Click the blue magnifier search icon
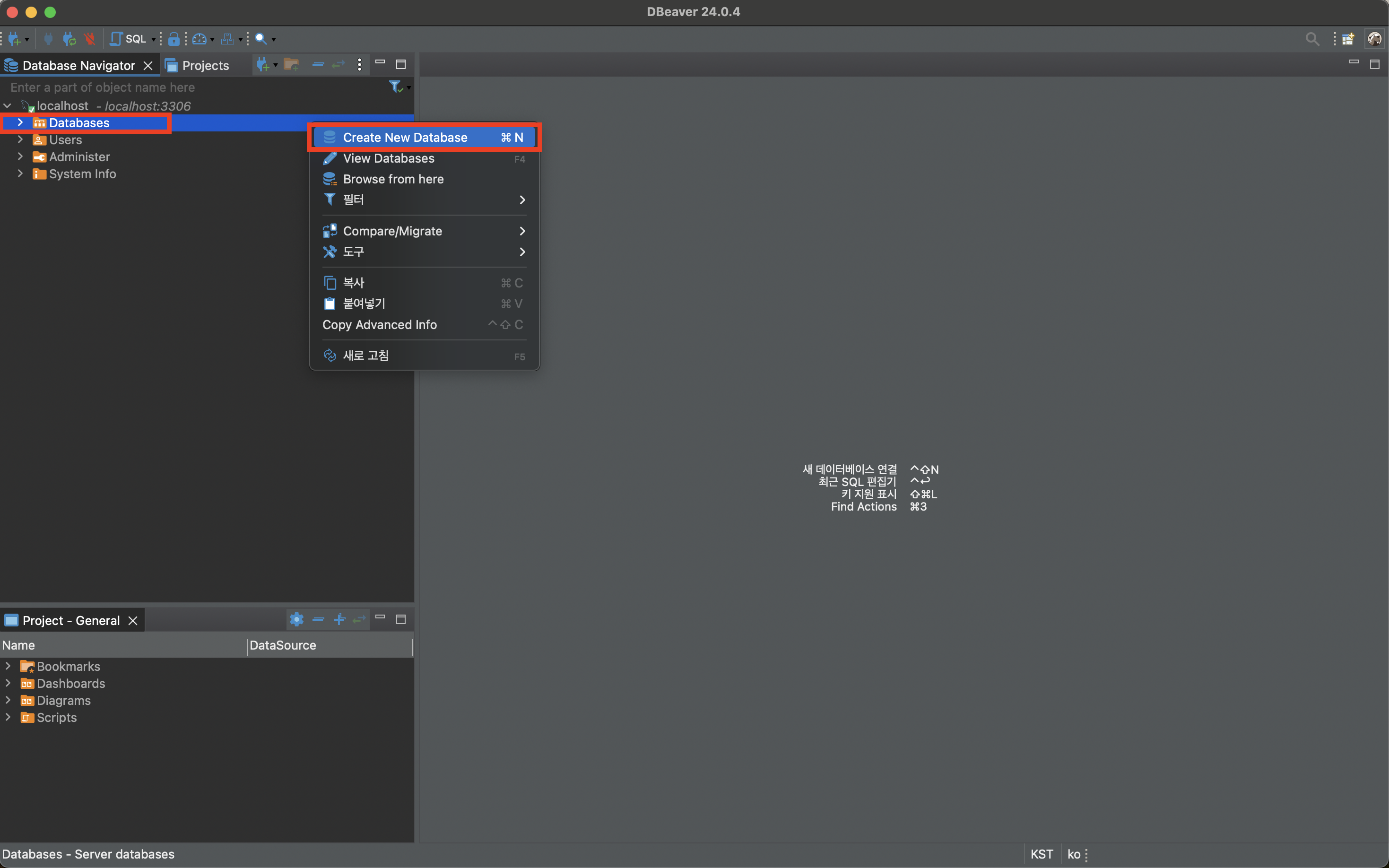 260,39
